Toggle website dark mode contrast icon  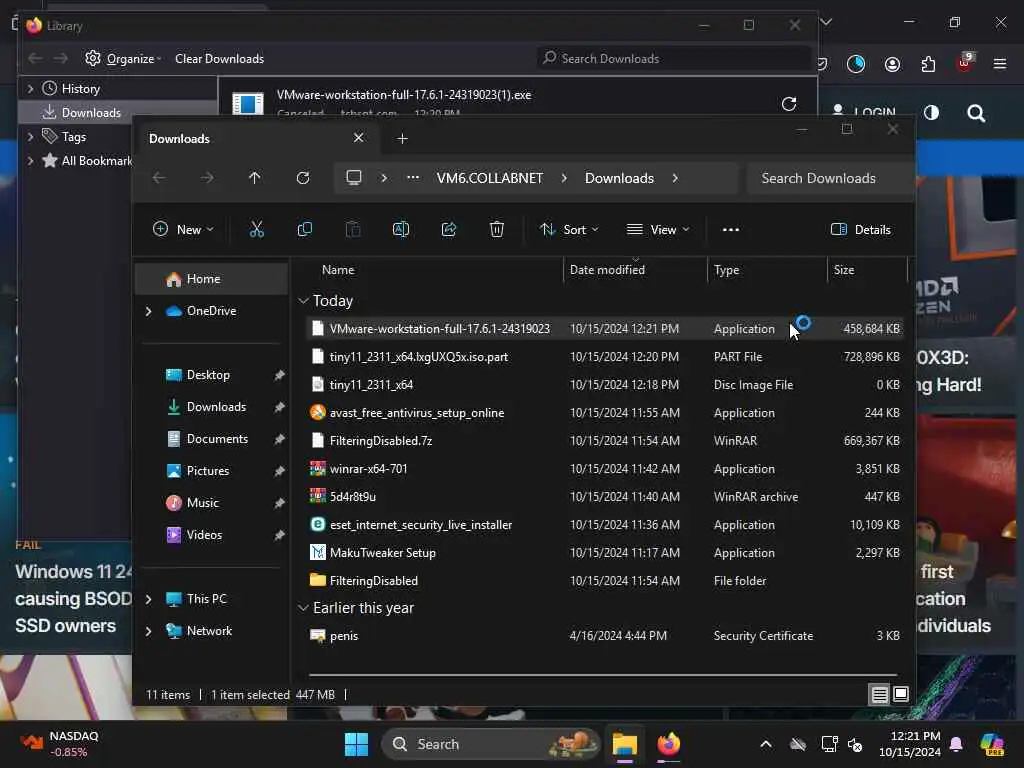click(931, 113)
